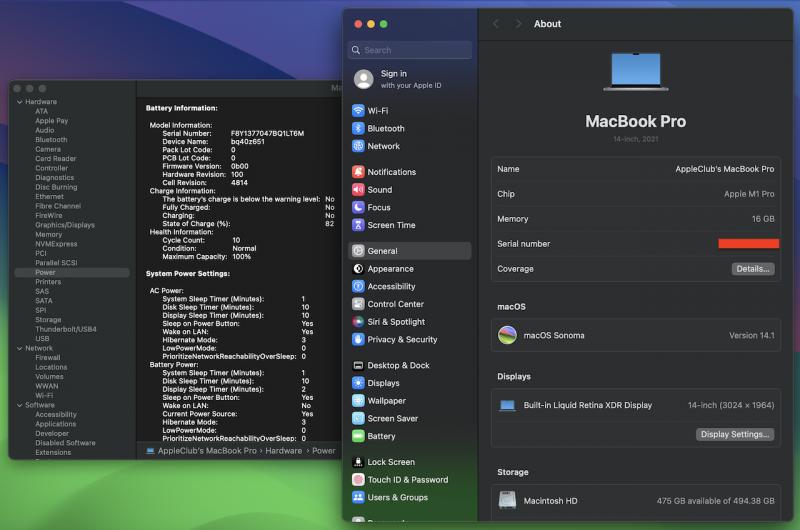Select Thunderbolt/USB4 in Hardware list
The height and width of the screenshot is (530, 800).
click(66, 329)
